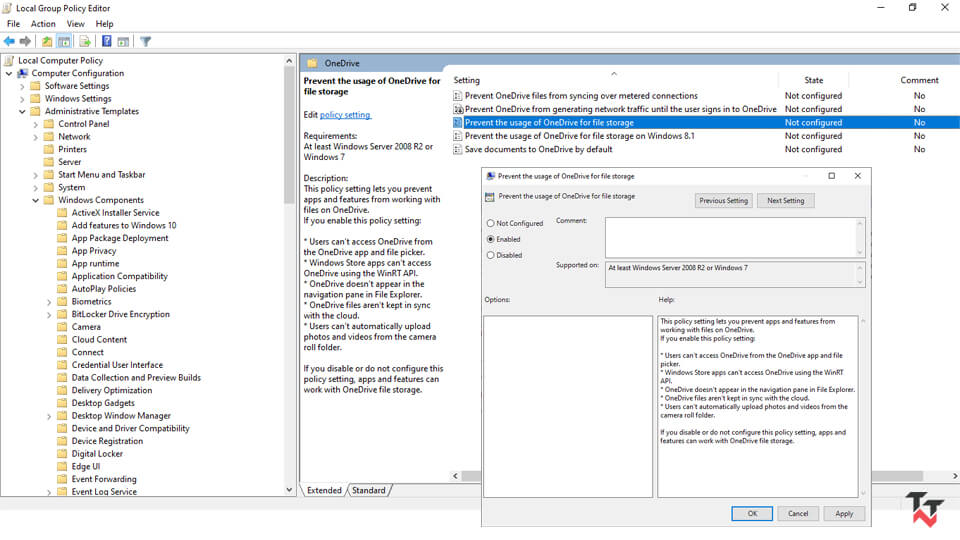Toggle the Show/Hide Console Tree icon
Screen dimensions: 960x540
point(64,41)
